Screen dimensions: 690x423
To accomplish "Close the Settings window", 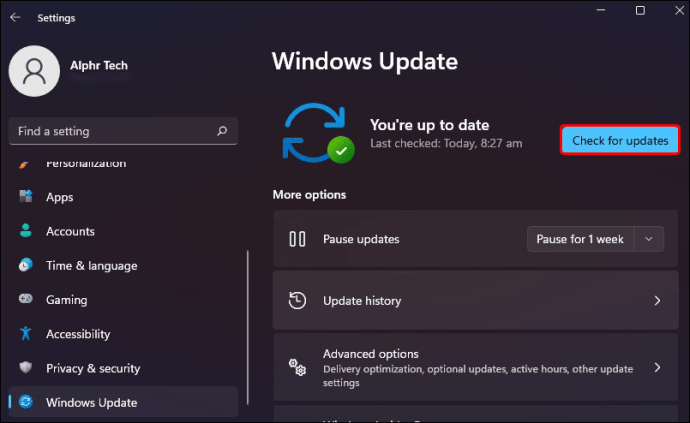I will coord(679,10).
